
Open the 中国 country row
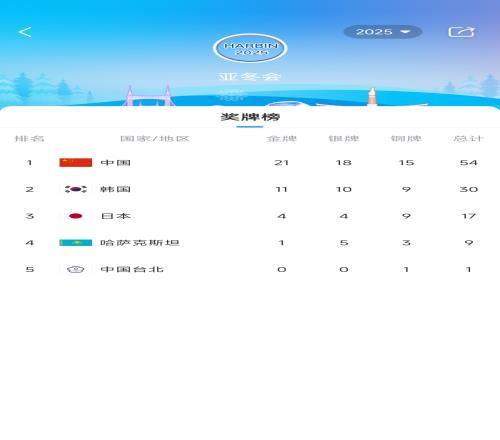pos(250,163)
